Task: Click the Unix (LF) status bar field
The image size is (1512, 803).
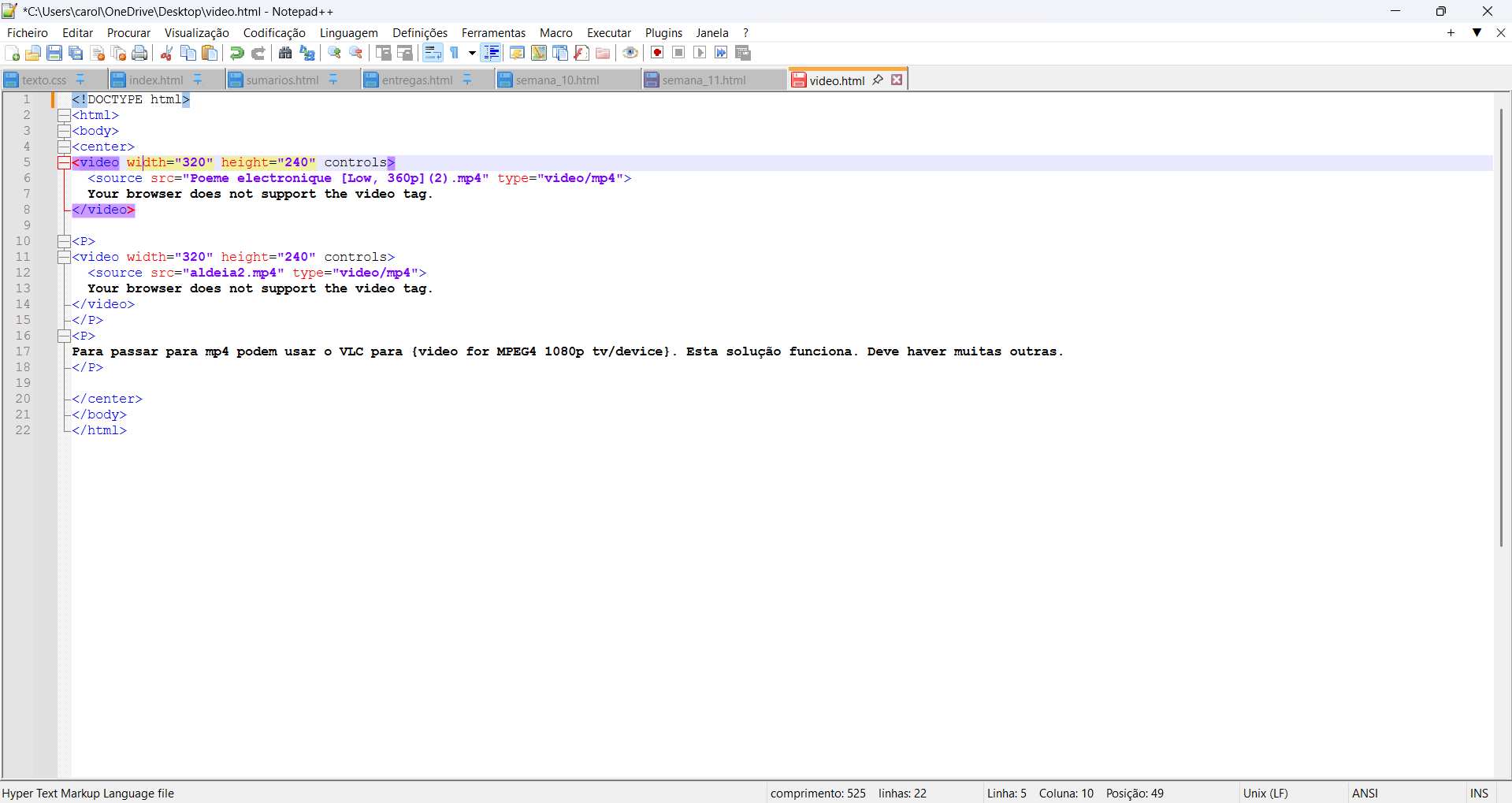Action: coord(1265,794)
